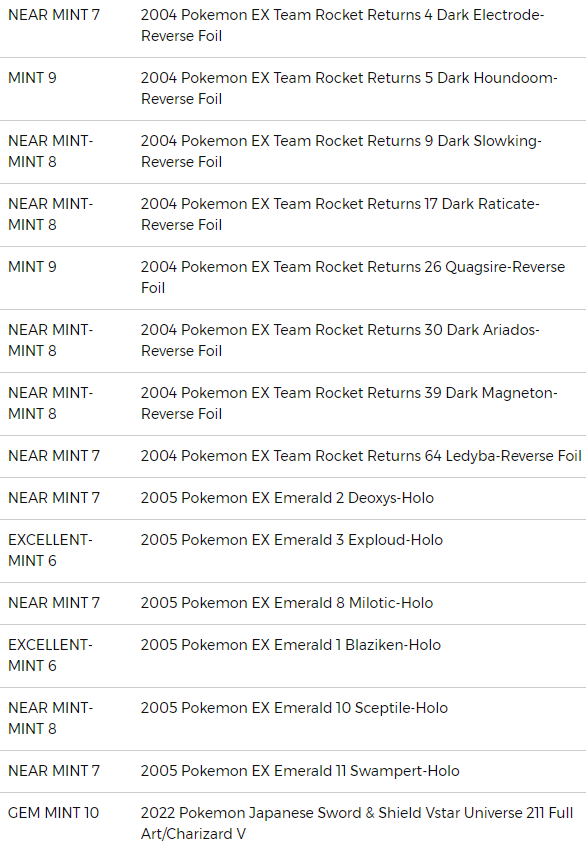The width and height of the screenshot is (586, 851).
Task: Click the Emerald 3 Exploud-Holo description
Action: click(x=292, y=540)
